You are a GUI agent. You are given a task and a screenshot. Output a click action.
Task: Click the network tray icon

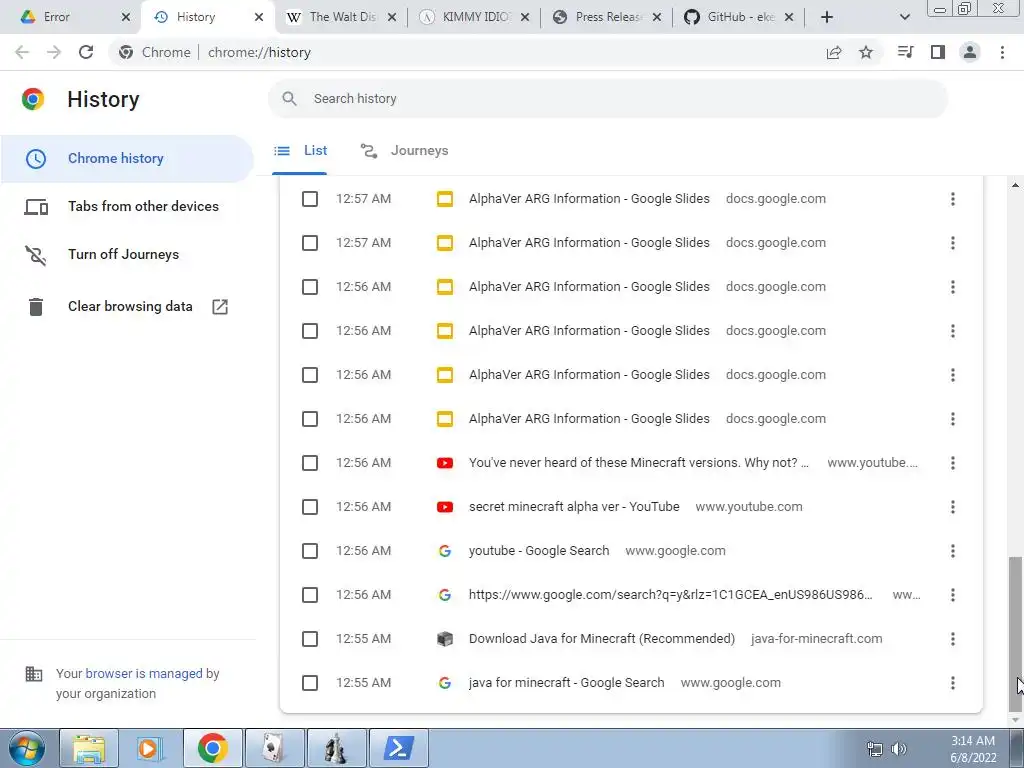pos(874,749)
